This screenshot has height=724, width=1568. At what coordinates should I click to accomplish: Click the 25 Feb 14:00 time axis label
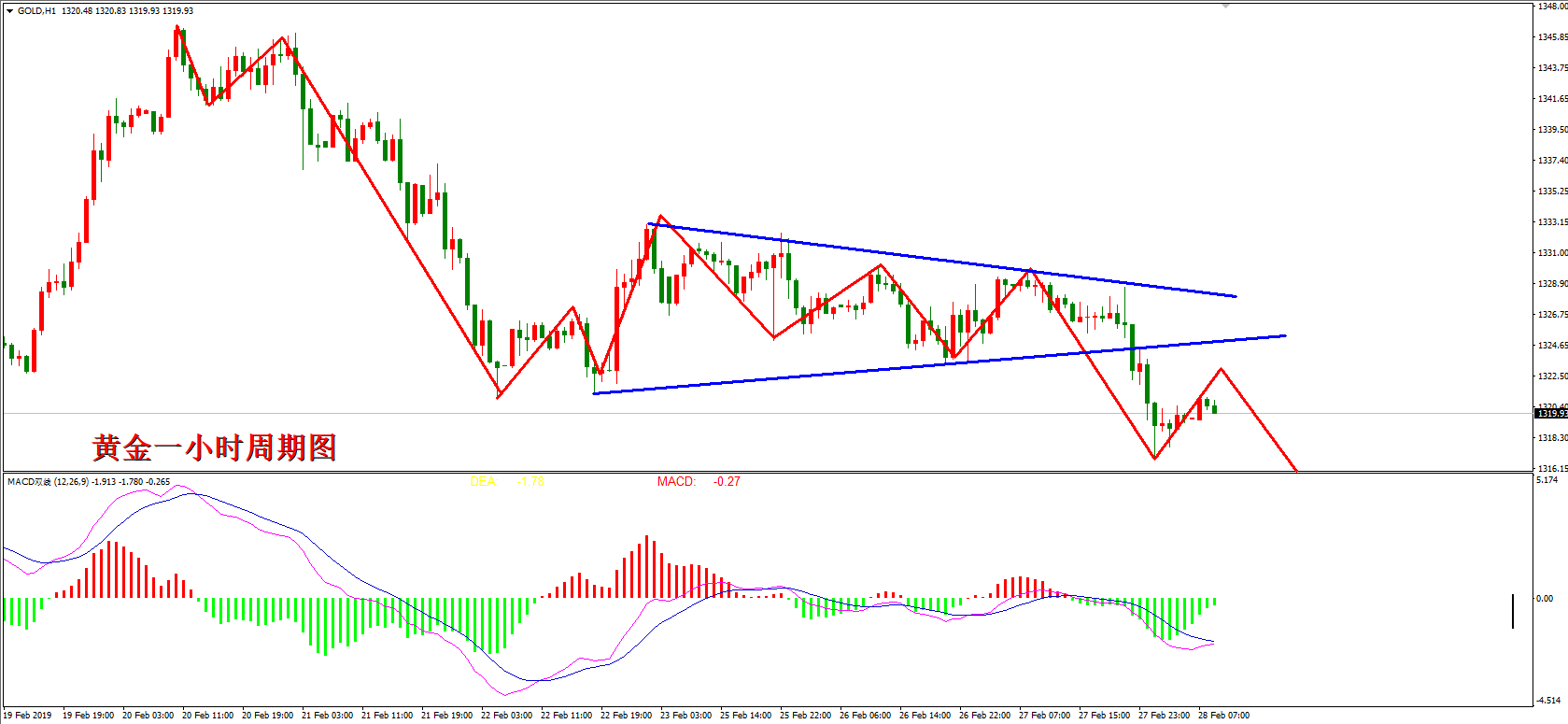pos(745,716)
